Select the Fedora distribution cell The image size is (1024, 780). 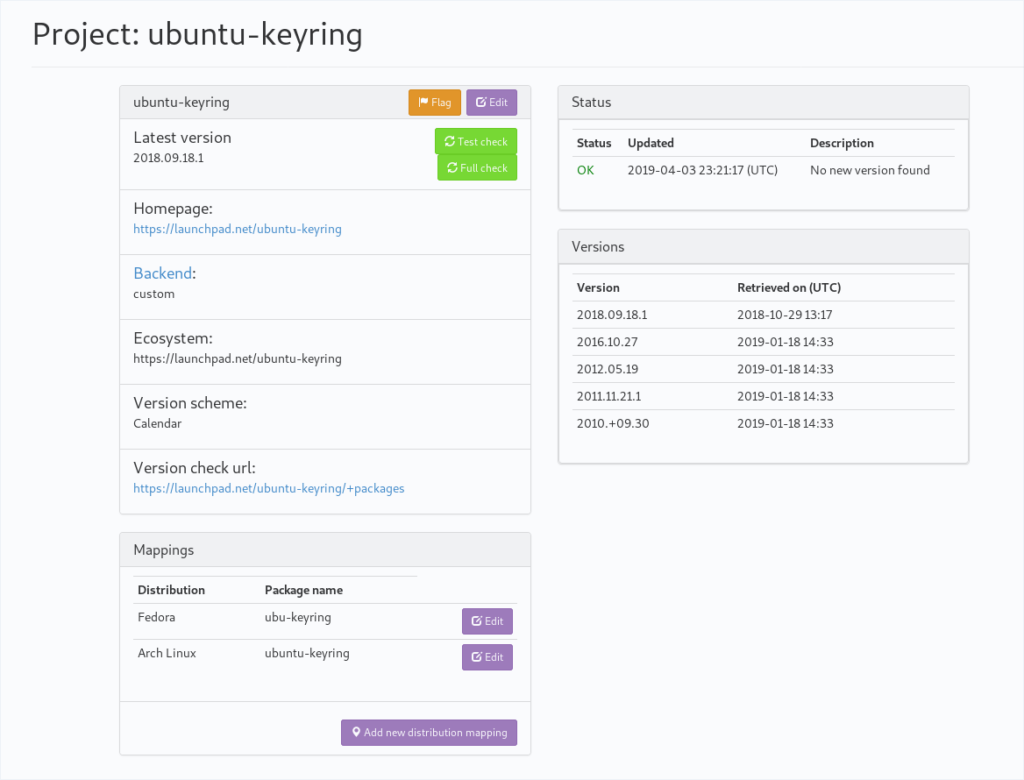(156, 617)
